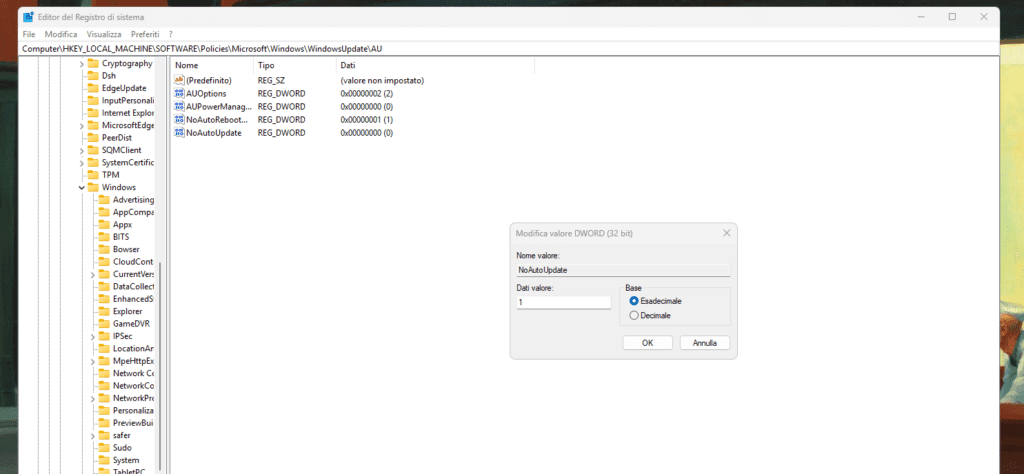The width and height of the screenshot is (1024, 474).
Task: Click Annulla to cancel the edit
Action: 705,342
